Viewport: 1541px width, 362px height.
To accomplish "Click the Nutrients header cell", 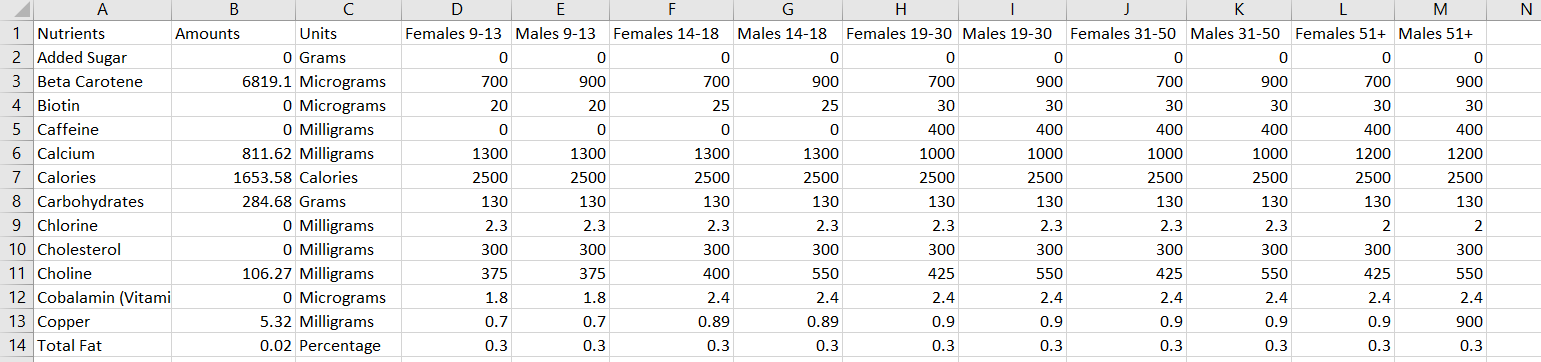I will coord(102,33).
